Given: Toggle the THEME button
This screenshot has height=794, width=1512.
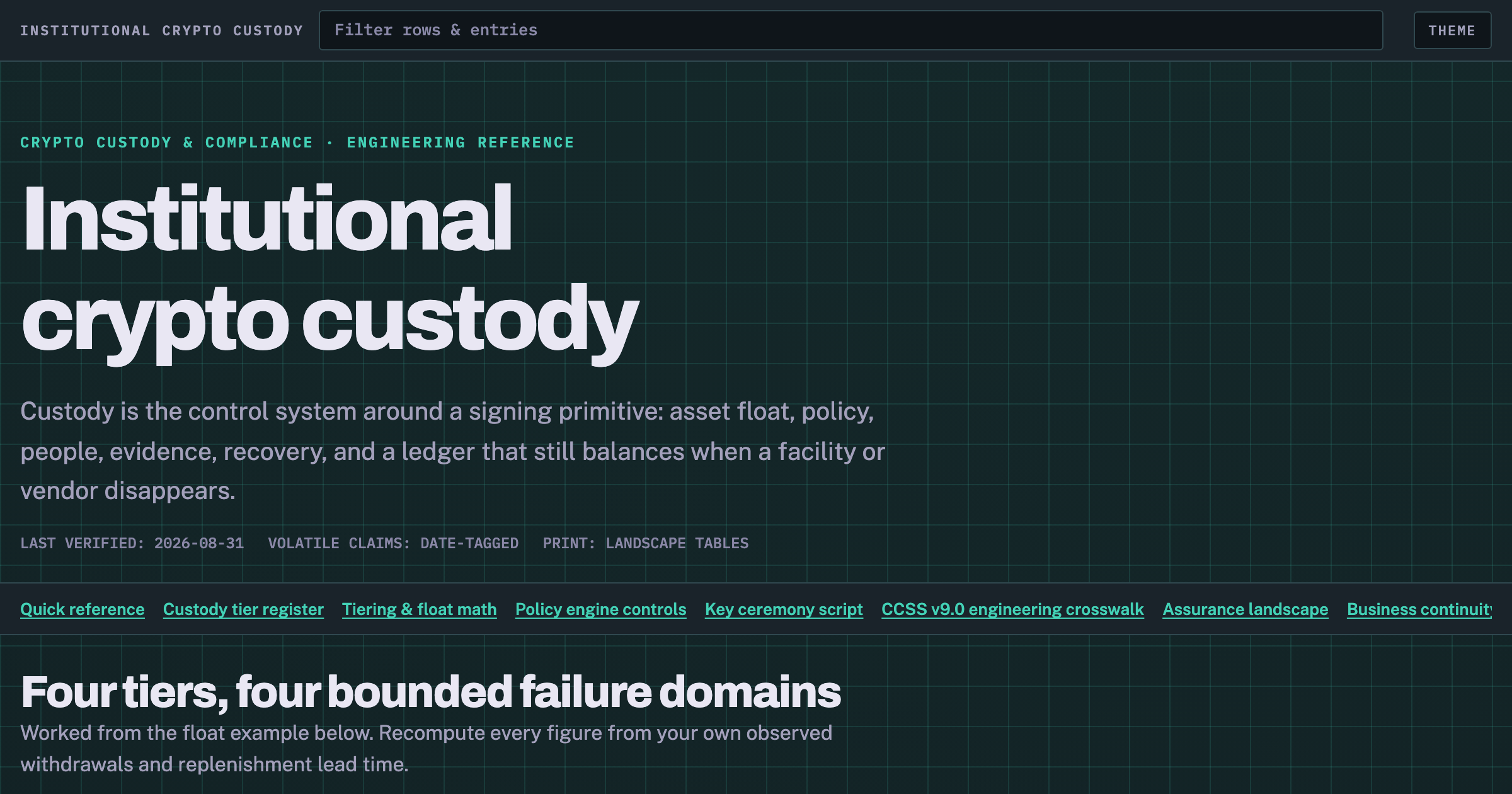Looking at the screenshot, I should 1452,30.
